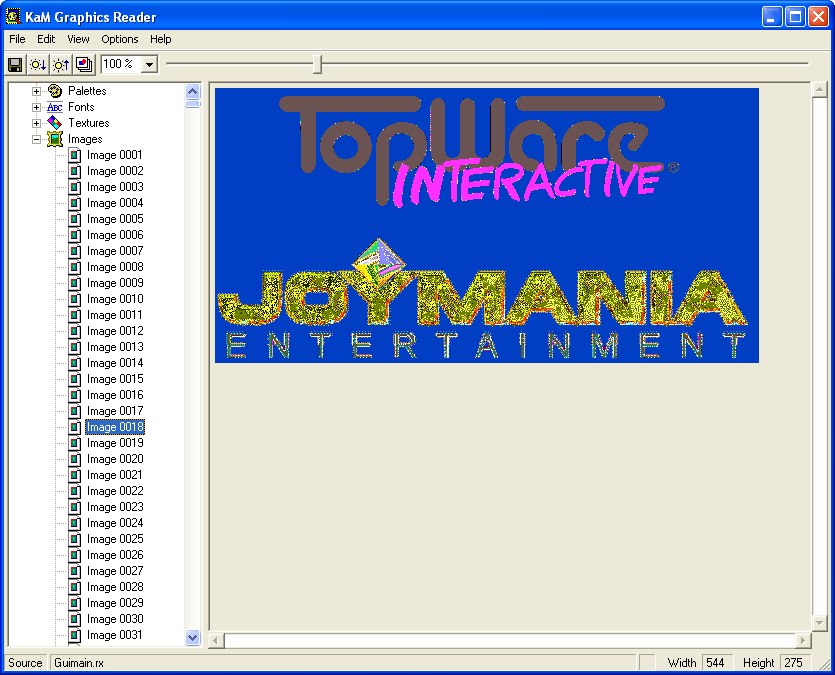Viewport: 835px width, 675px height.
Task: Click the icon beside Image 0004
Action: tap(75, 203)
